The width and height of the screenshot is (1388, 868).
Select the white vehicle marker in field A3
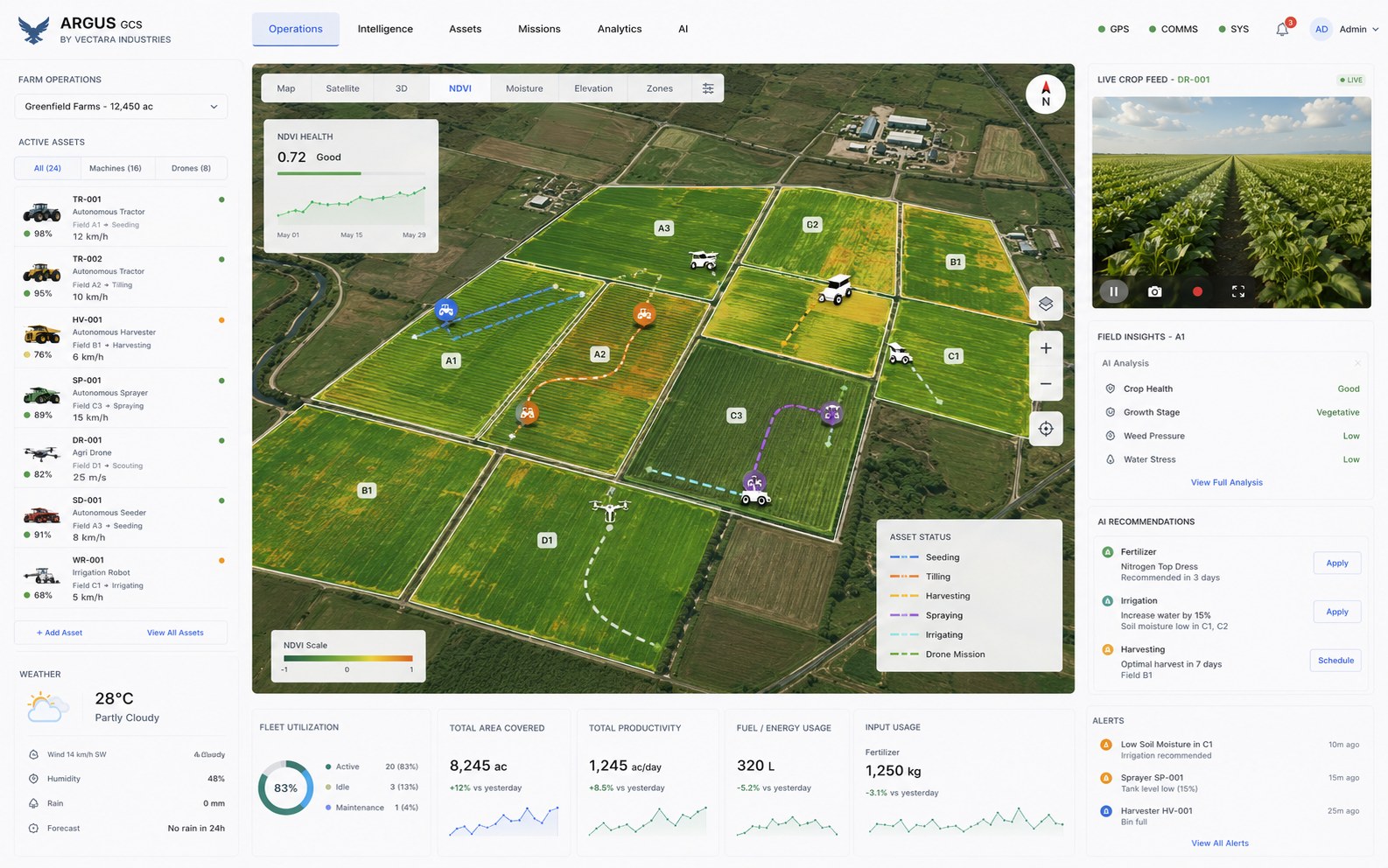click(703, 261)
